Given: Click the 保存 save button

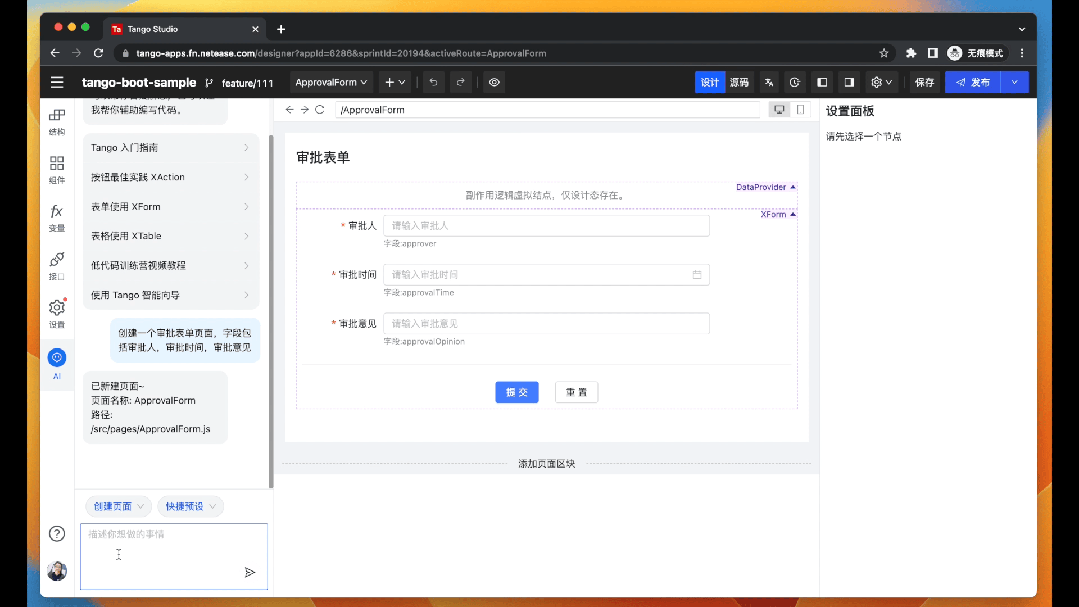Looking at the screenshot, I should pos(924,83).
